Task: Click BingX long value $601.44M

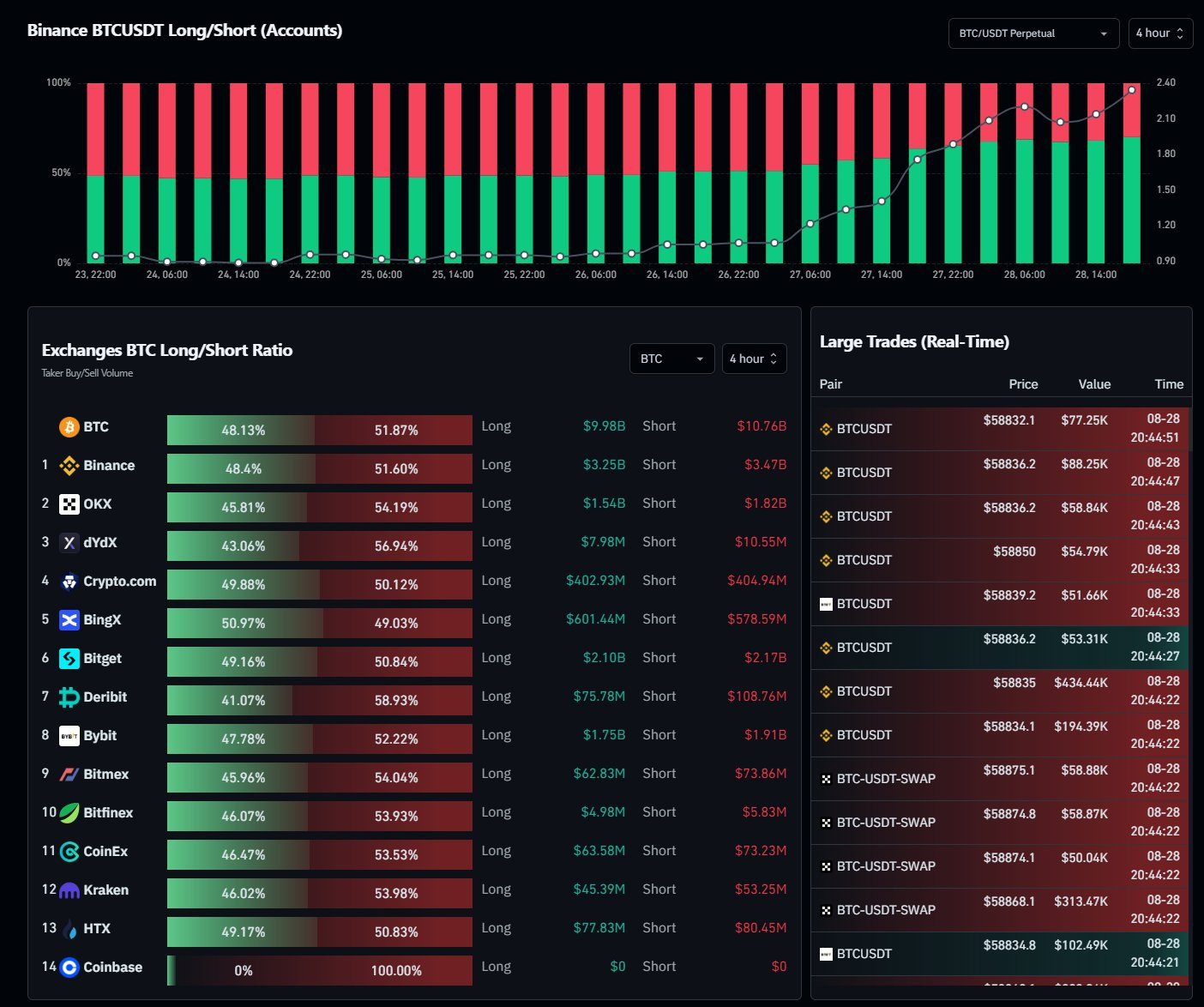Action: click(595, 619)
